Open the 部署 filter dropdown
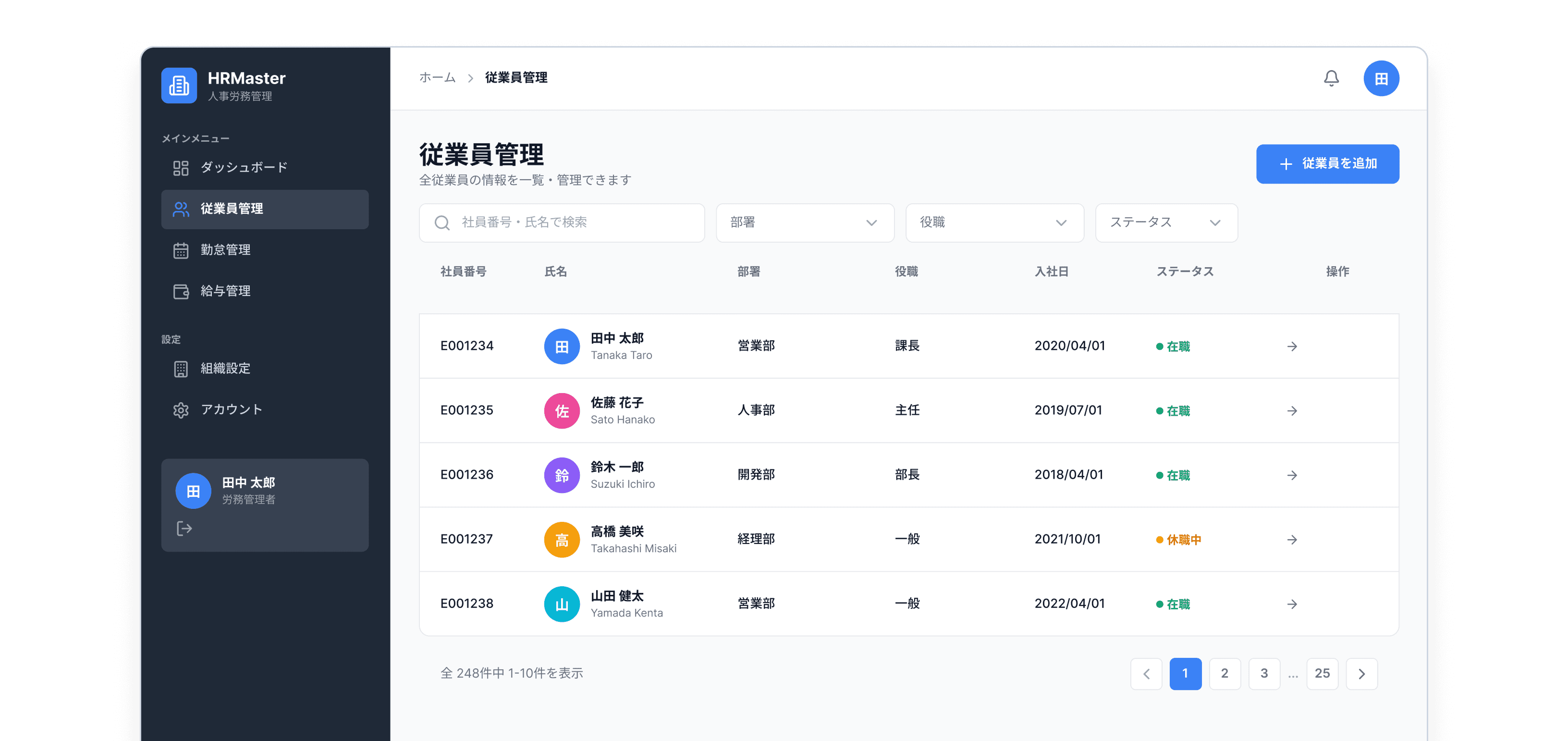This screenshot has width=1568, height=741. 805,222
